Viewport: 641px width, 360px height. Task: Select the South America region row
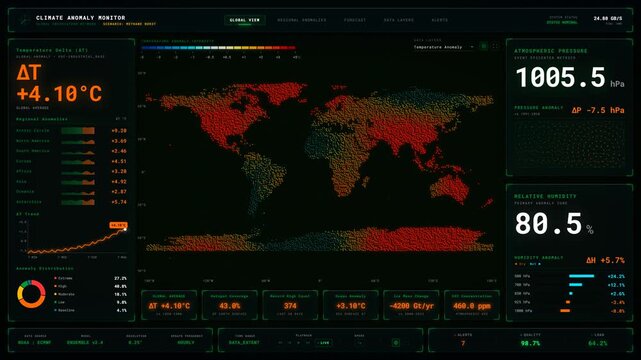(71, 151)
